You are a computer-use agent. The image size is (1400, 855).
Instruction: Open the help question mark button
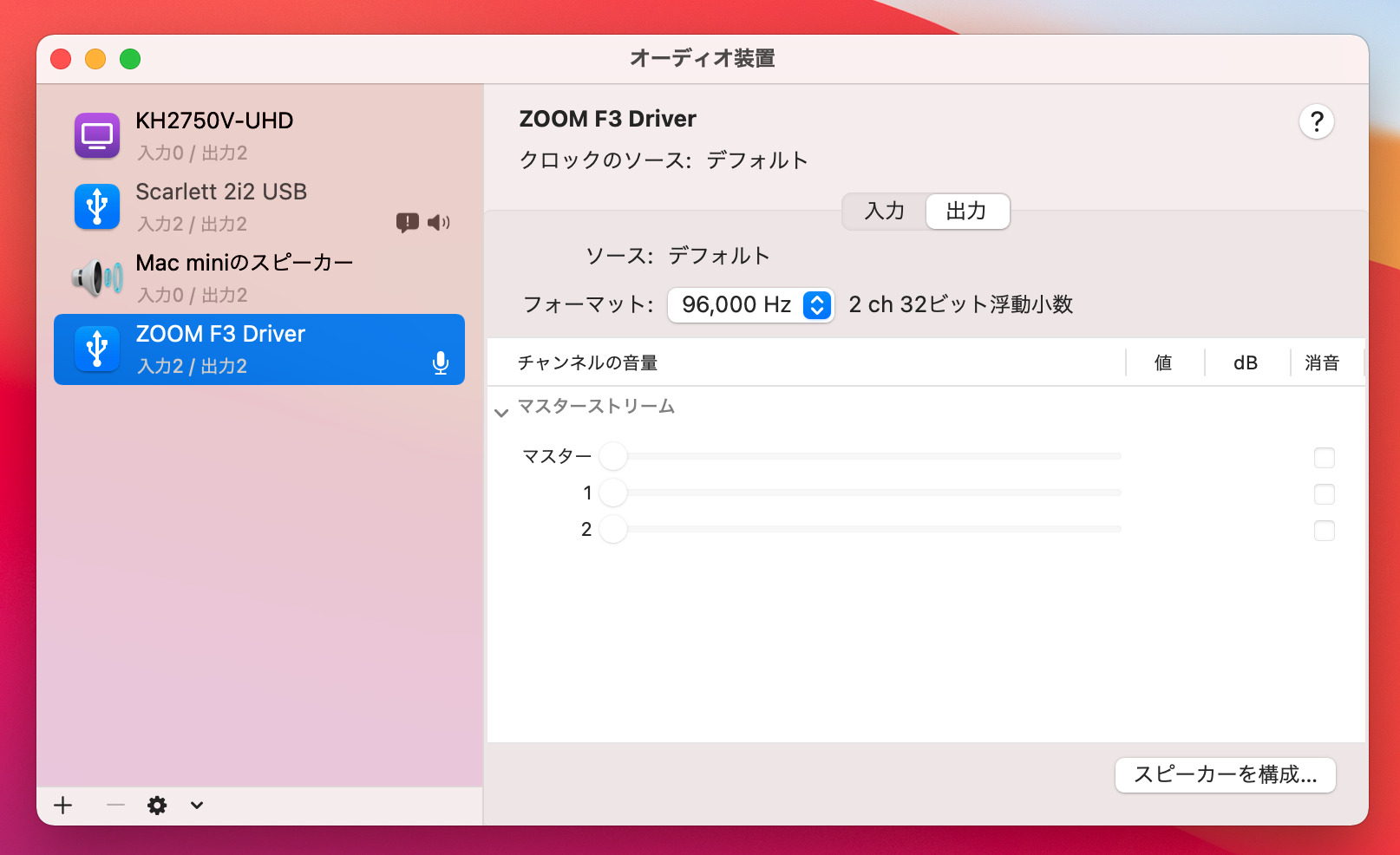1317,121
